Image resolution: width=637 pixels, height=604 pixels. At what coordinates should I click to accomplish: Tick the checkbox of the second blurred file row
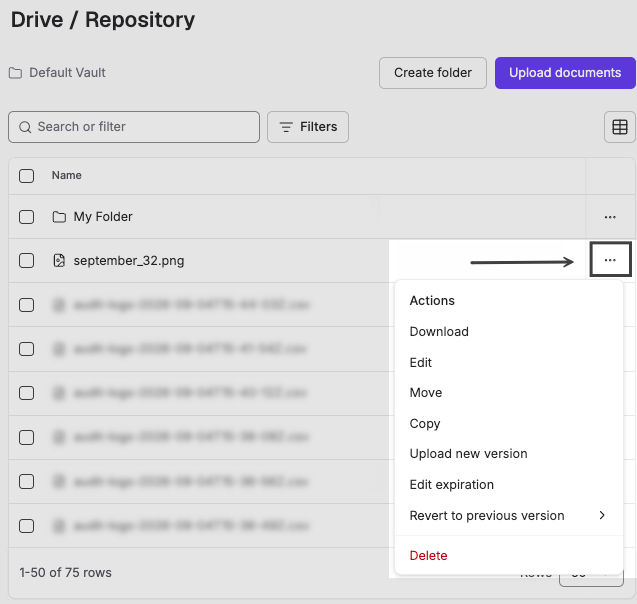[26, 349]
